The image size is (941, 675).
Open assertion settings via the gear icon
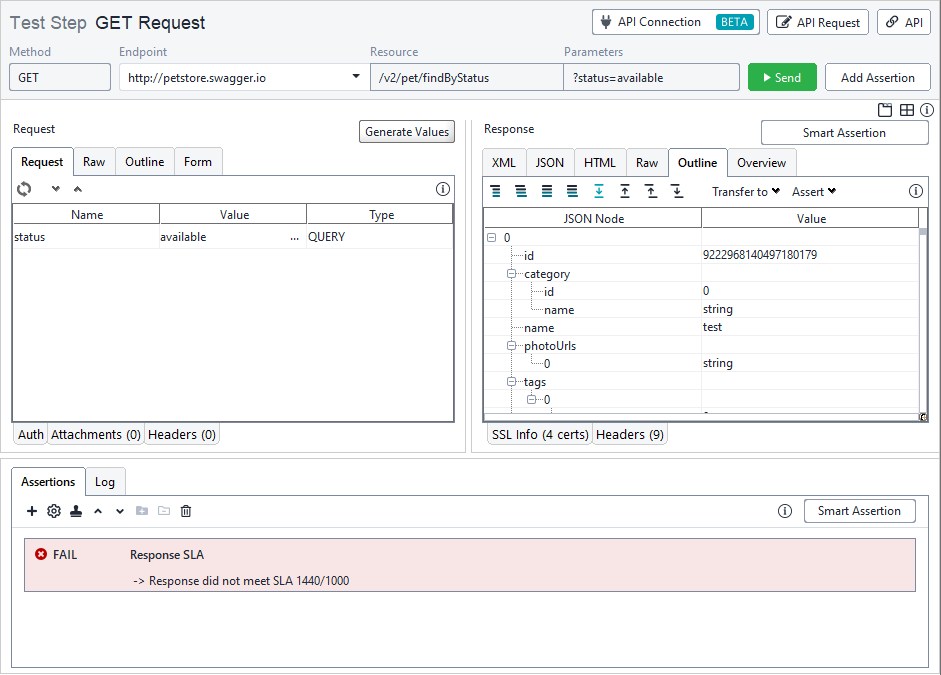tap(53, 510)
